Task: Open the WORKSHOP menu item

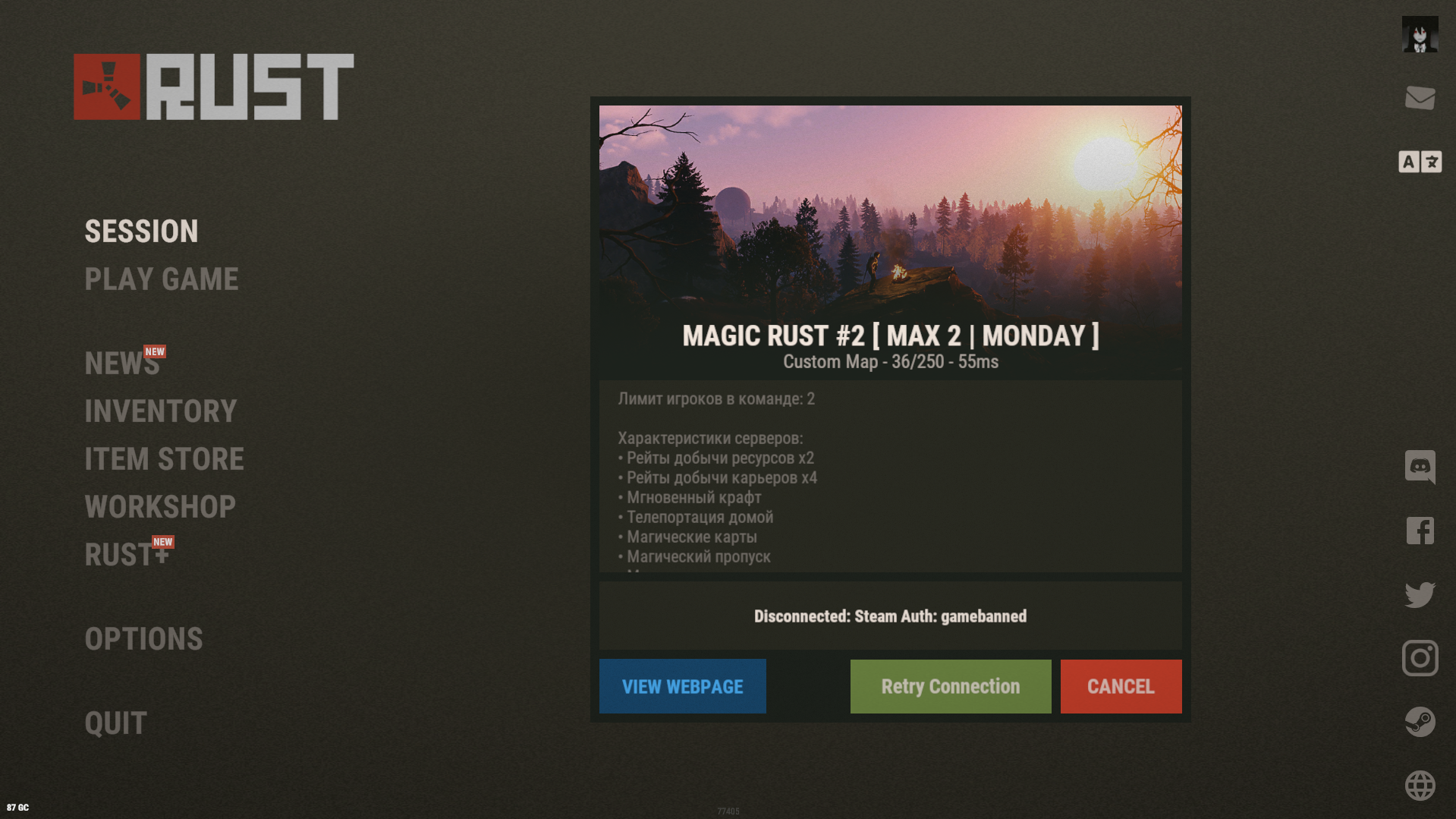Action: [160, 507]
